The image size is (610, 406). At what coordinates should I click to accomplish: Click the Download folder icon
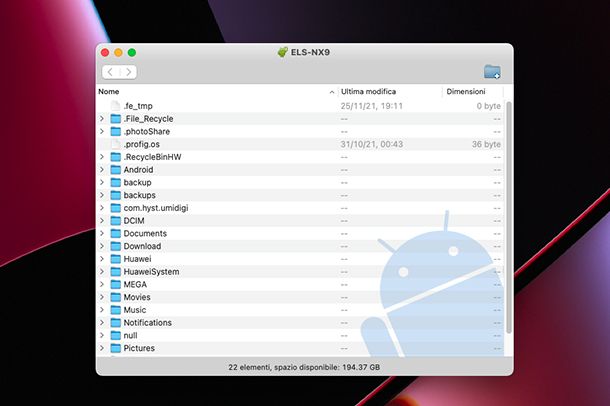[x=116, y=246]
